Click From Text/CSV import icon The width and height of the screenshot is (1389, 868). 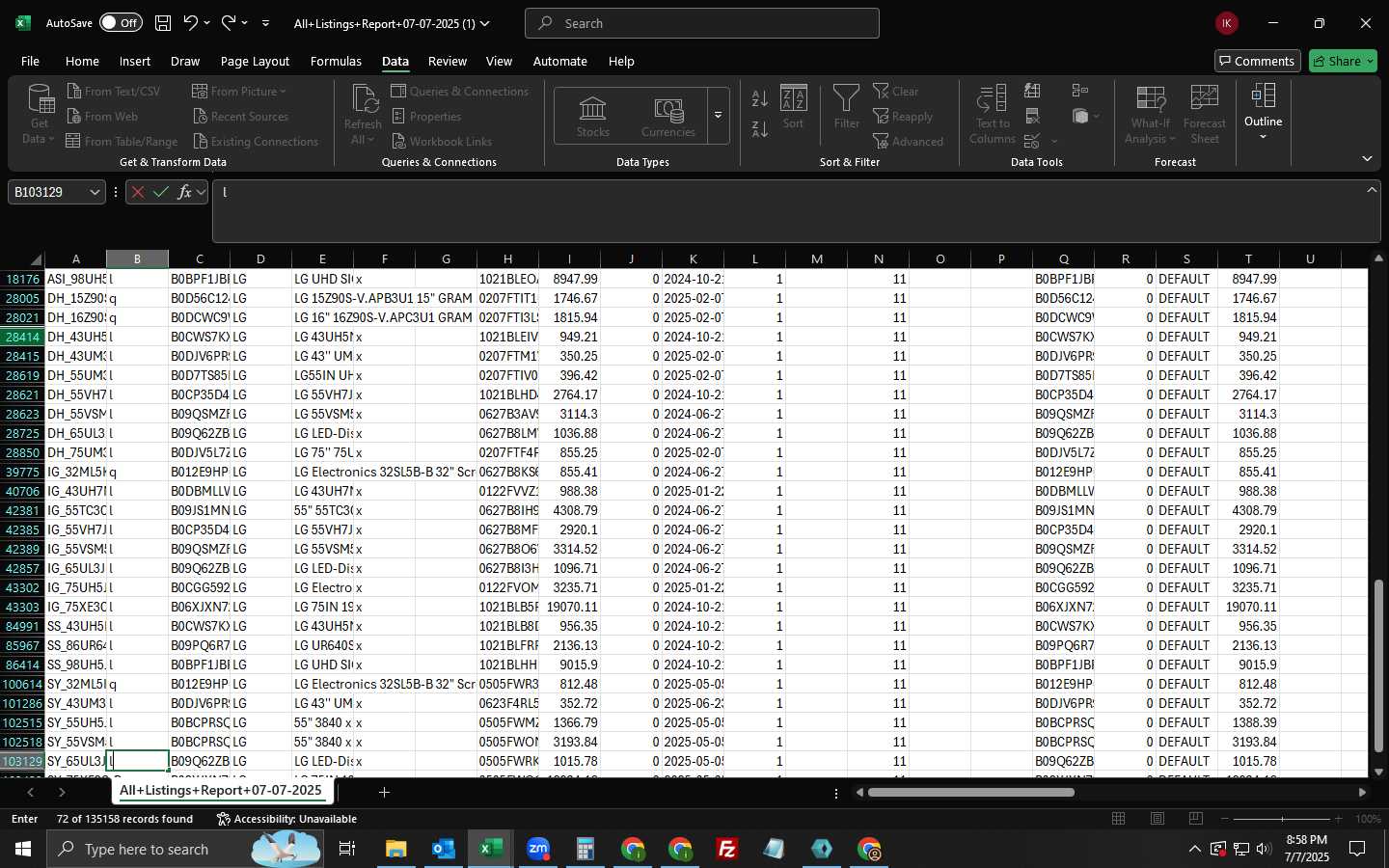[x=74, y=91]
